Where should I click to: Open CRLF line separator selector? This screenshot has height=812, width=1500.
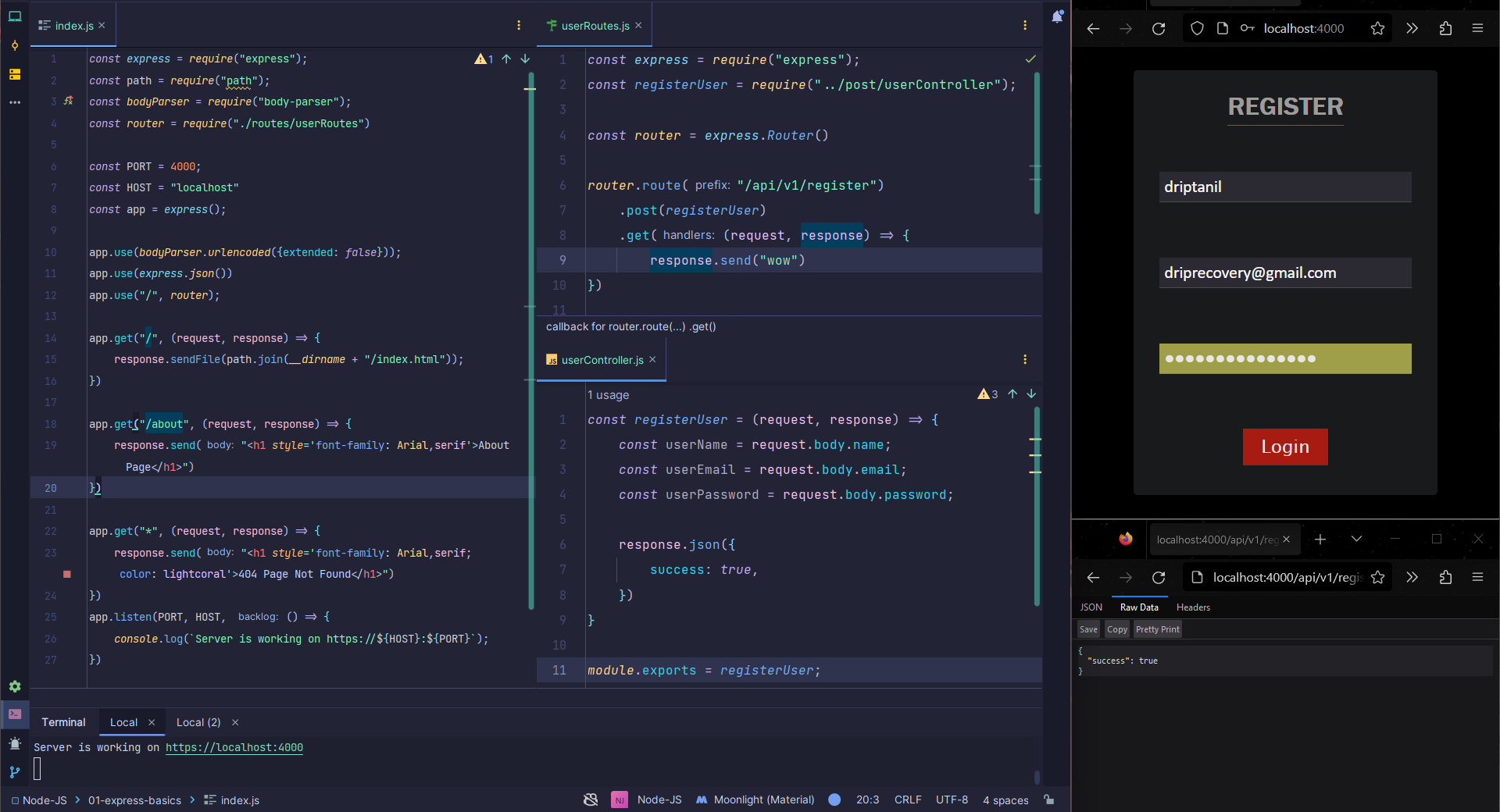click(x=908, y=800)
